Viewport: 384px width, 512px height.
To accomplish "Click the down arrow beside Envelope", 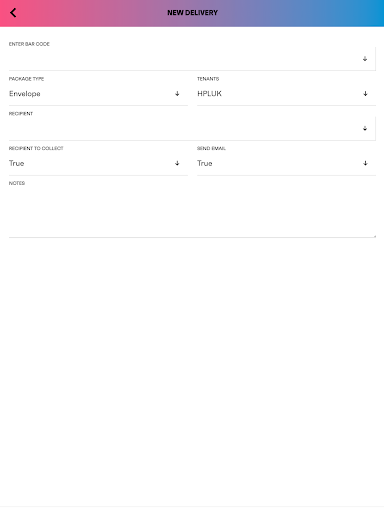I will coord(177,94).
